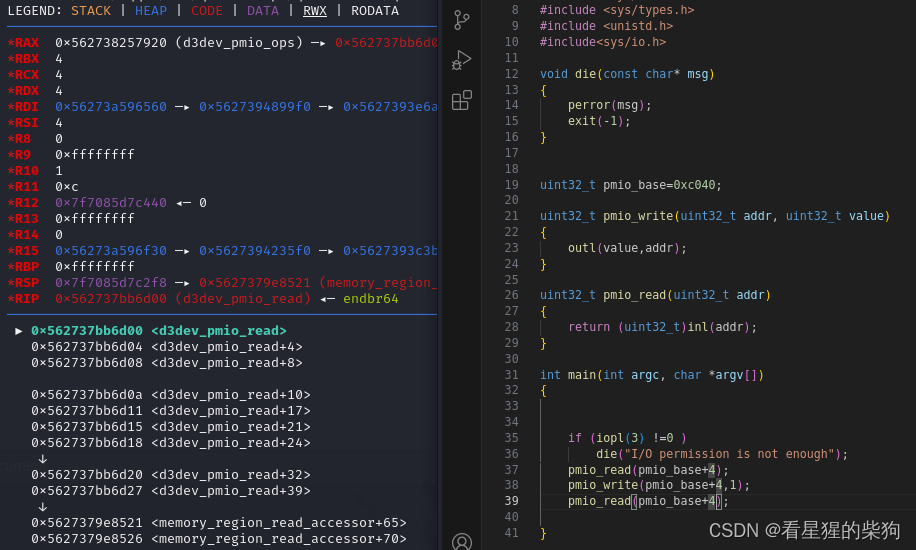Click R12 value 0x7f7085d7c440

(x=111, y=202)
